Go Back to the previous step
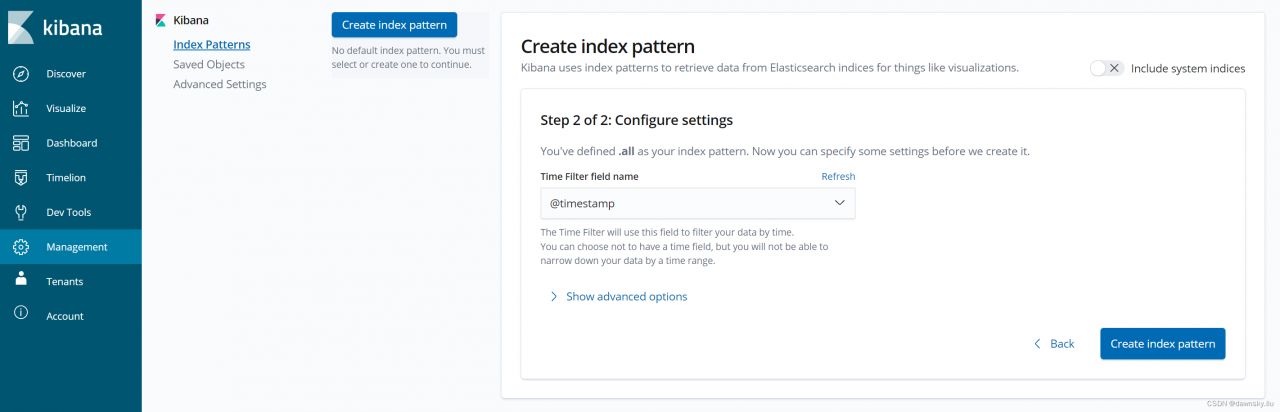The width and height of the screenshot is (1280, 412). coord(1054,344)
